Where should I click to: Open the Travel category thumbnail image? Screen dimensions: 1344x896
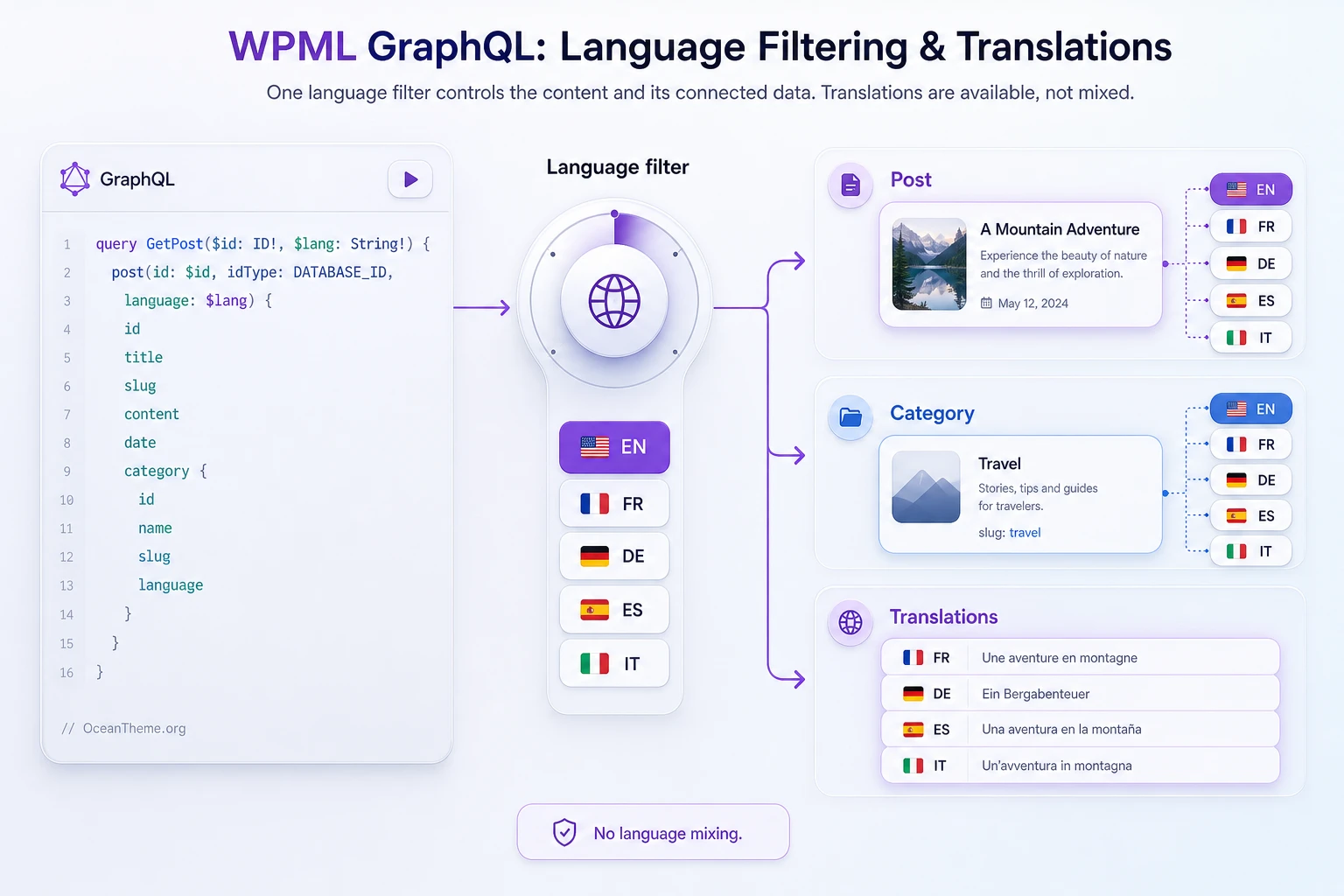927,486
